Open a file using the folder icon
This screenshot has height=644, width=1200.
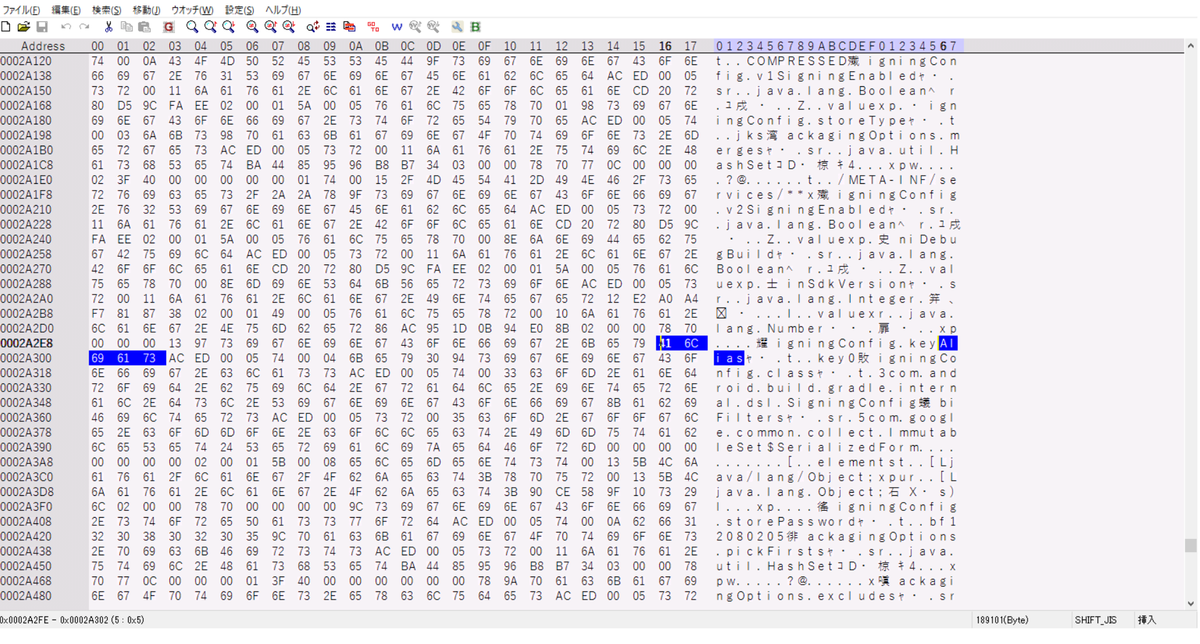pyautogui.click(x=24, y=27)
